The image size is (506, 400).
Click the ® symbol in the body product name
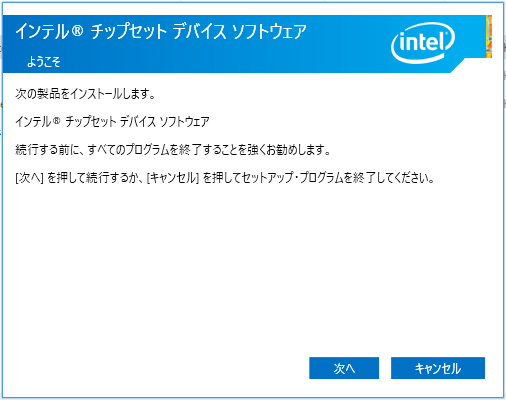pyautogui.click(x=56, y=121)
